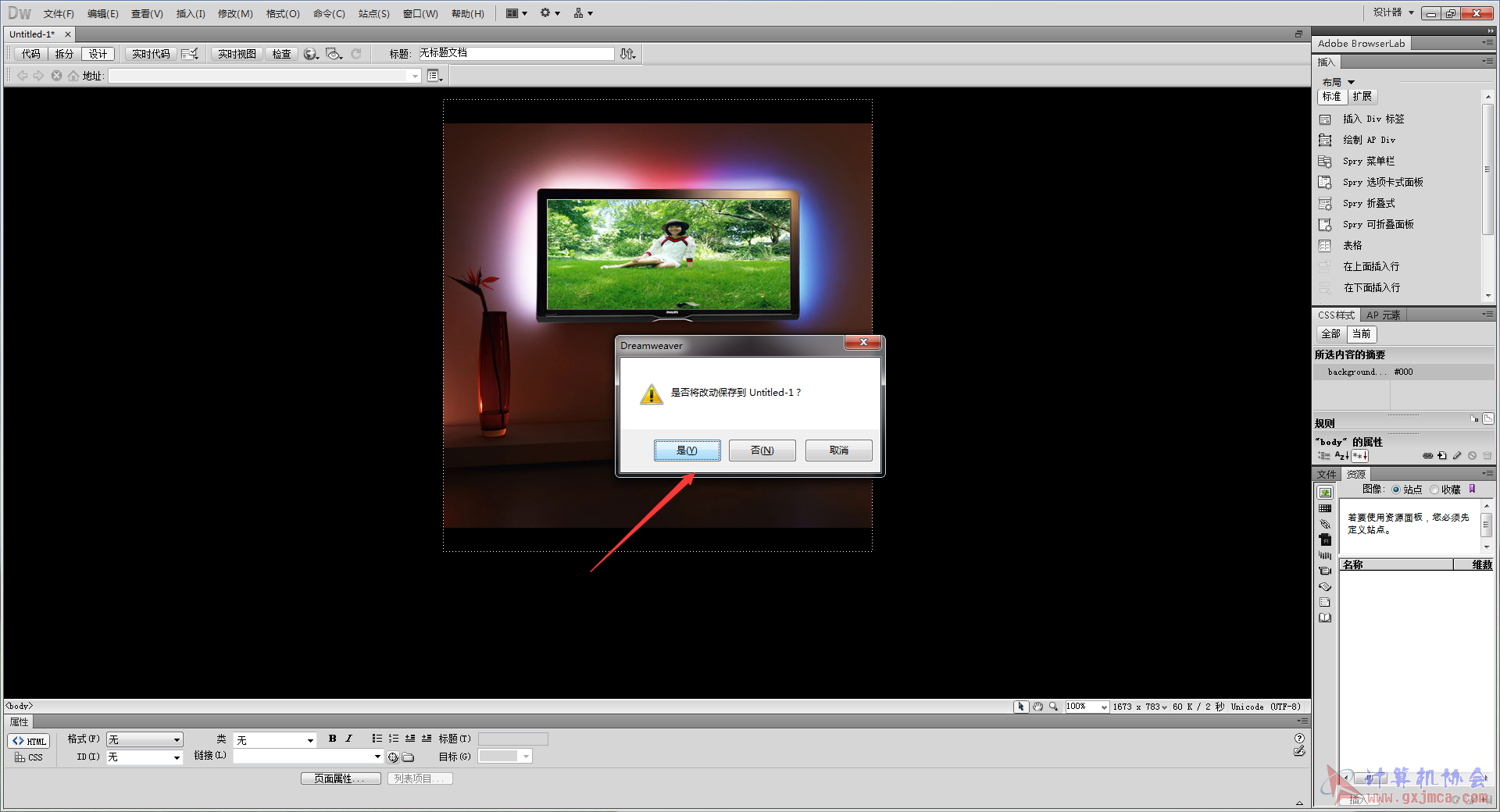Select the Favorites radio button
Screen dimensions: 1500x812
coord(1434,490)
